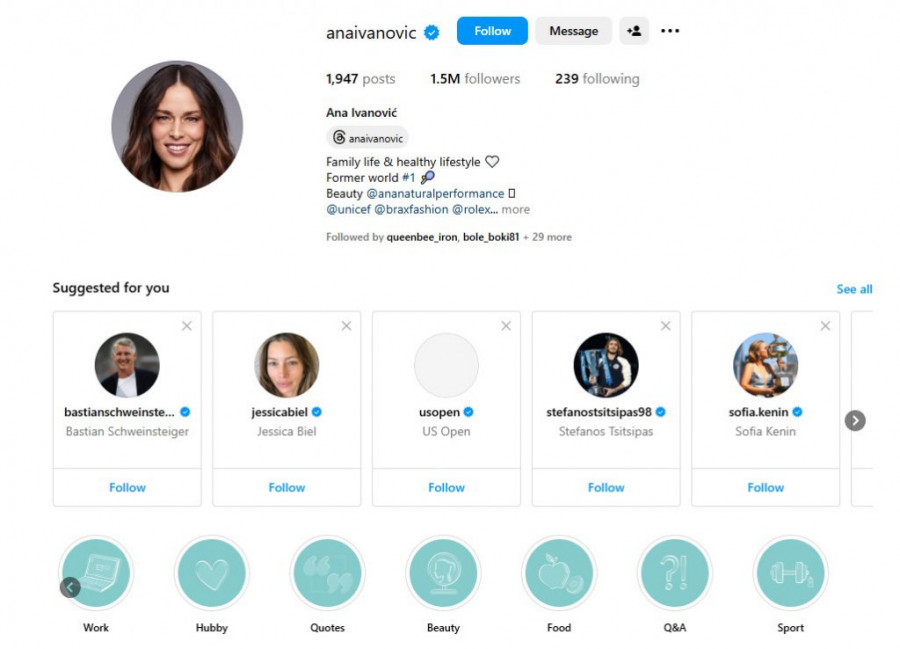This screenshot has width=900, height=649.
Task: Open the three-dot options menu
Action: (670, 31)
